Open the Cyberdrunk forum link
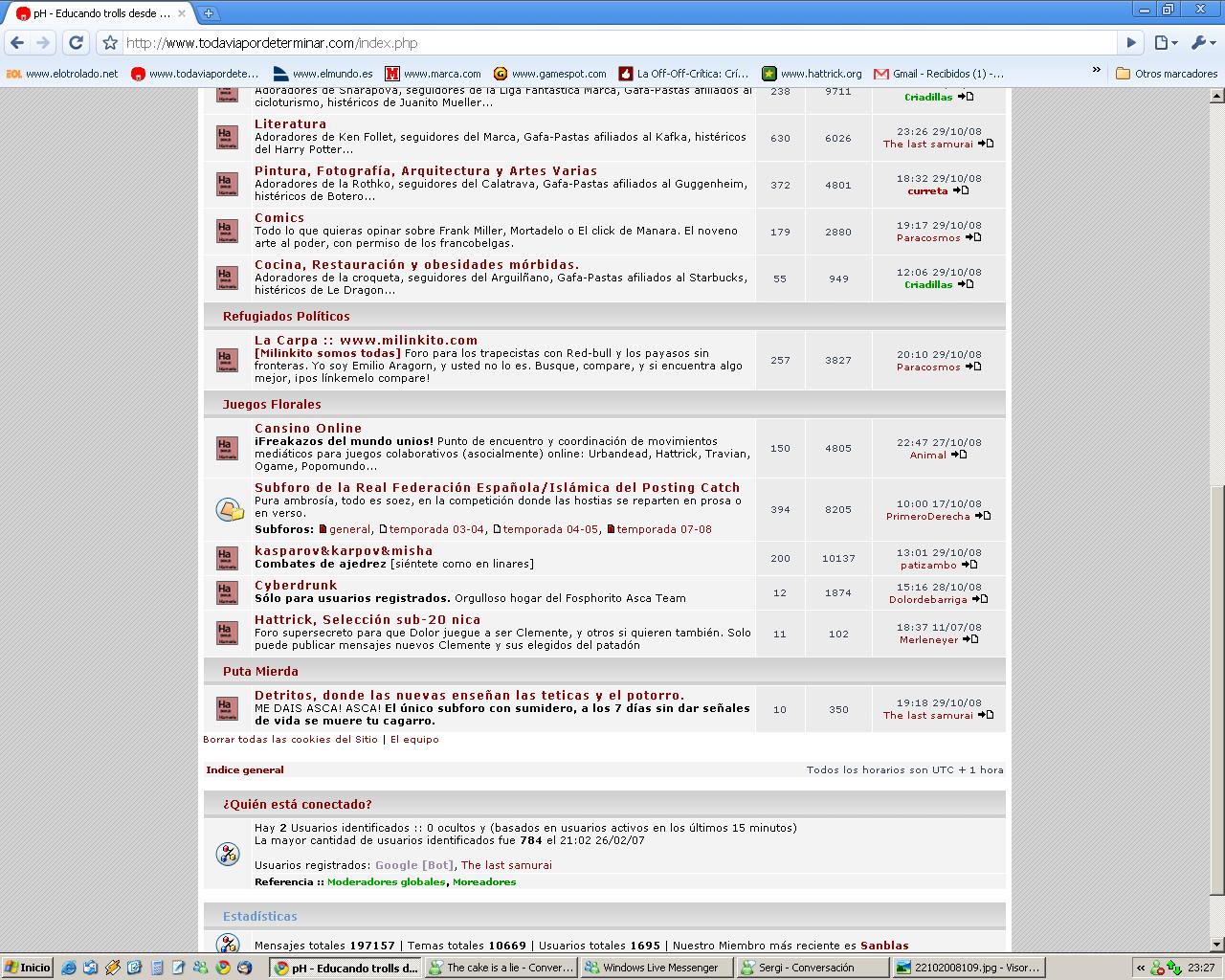 click(x=296, y=585)
